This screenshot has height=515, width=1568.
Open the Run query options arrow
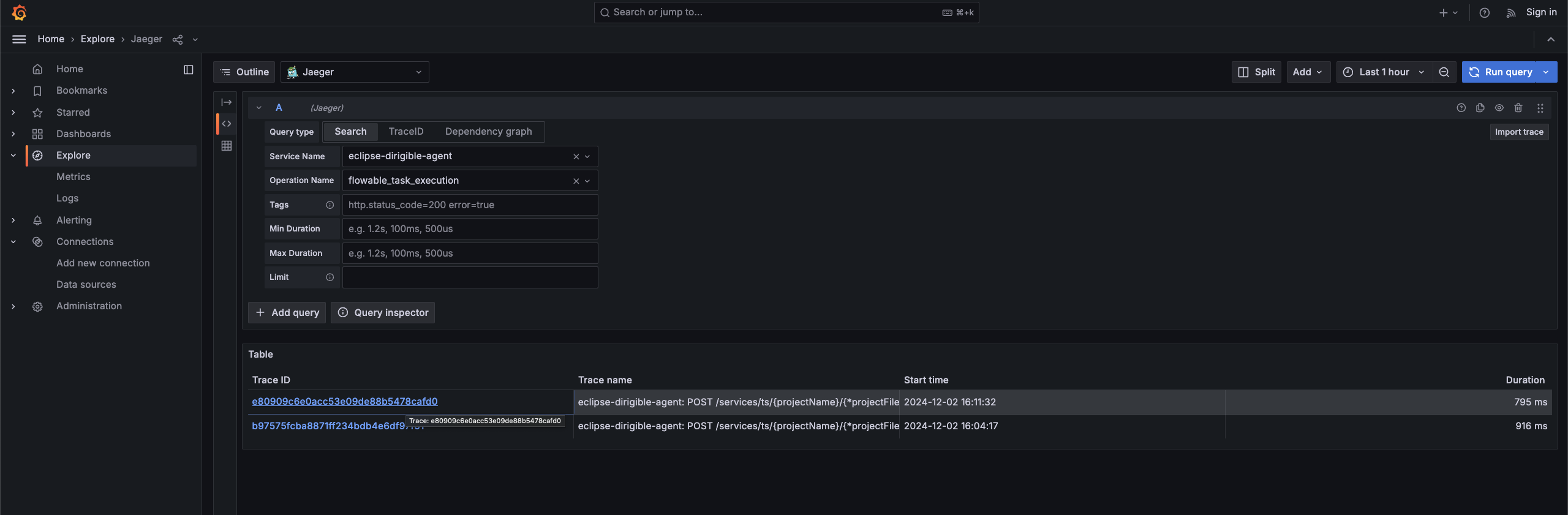click(1547, 72)
